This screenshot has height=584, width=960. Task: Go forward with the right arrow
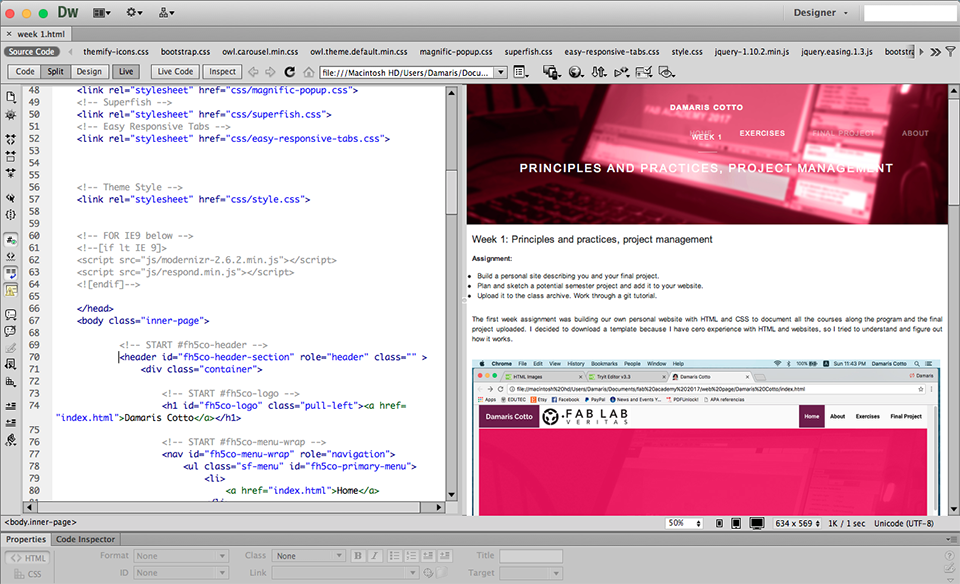click(270, 72)
